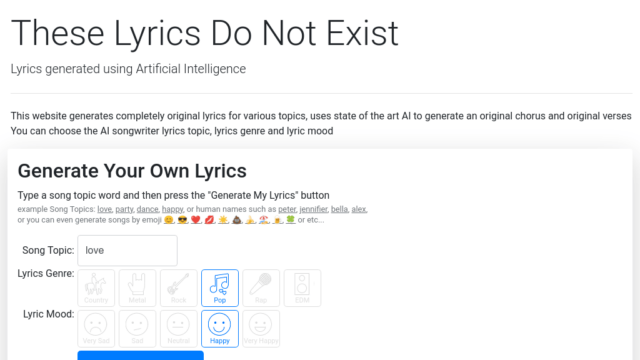Click the 'Generate Your Own Lyrics' heading

[x=132, y=171]
